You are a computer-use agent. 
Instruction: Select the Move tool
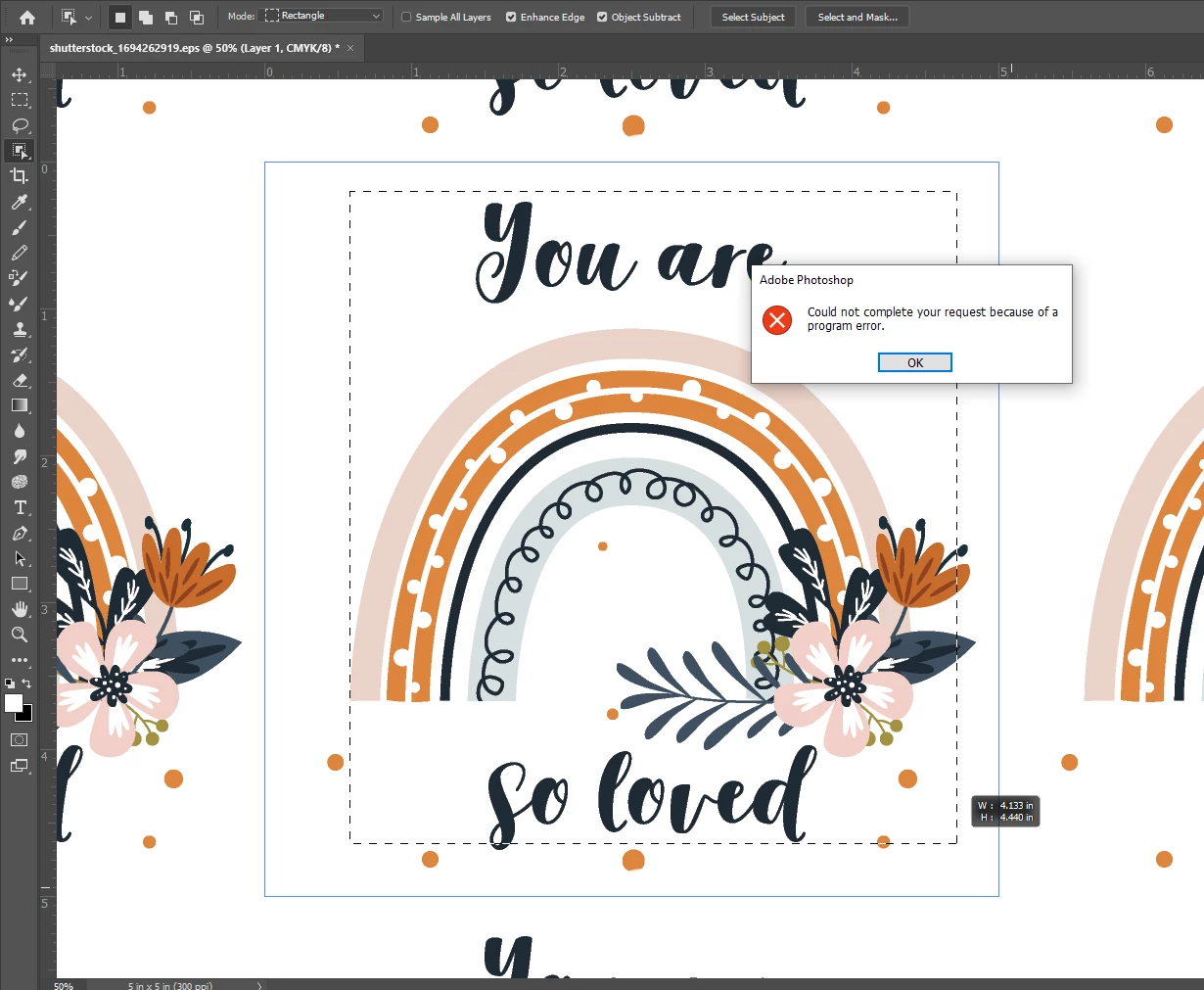click(x=19, y=74)
